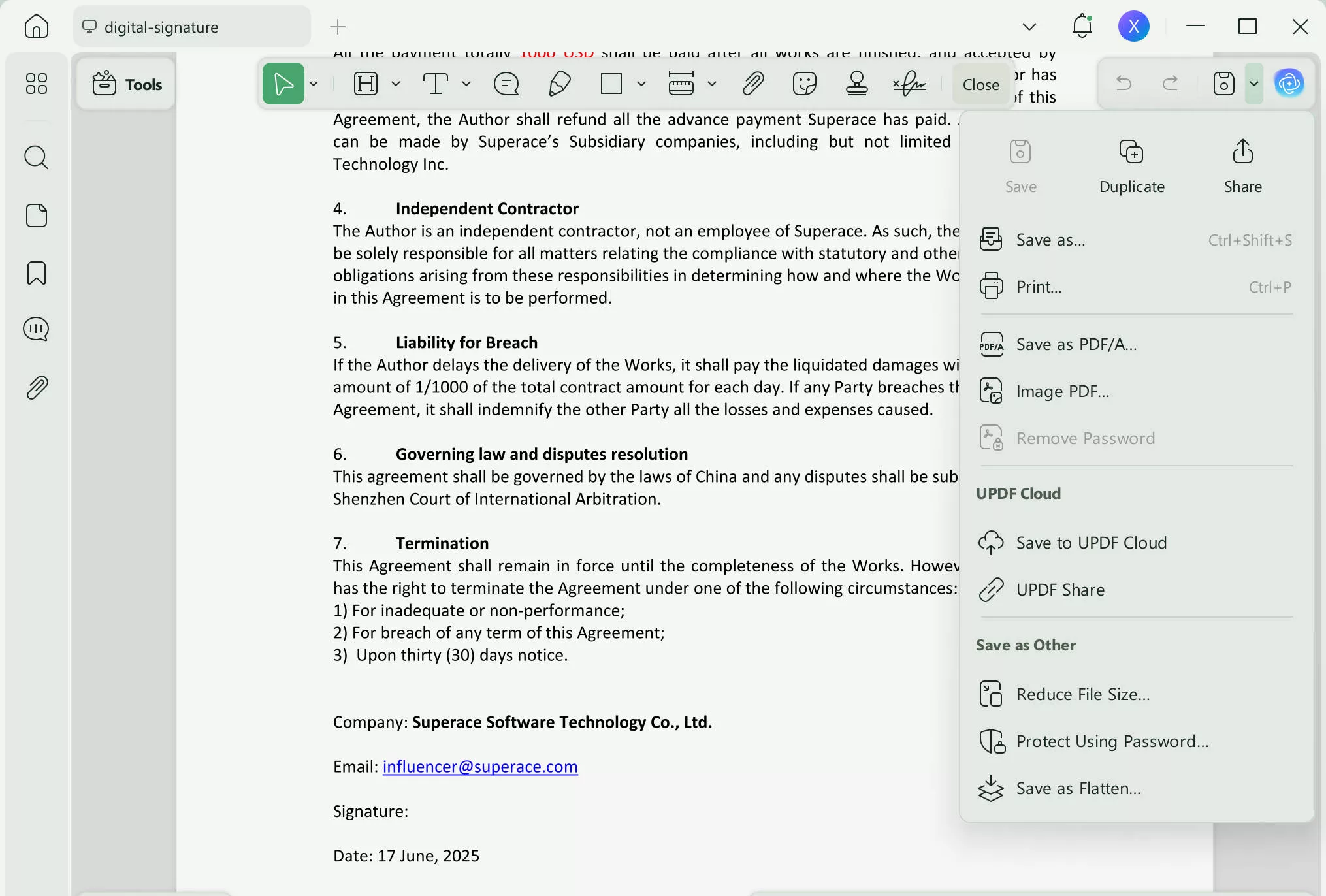The height and width of the screenshot is (896, 1326).
Task: Select the sticker tool icon
Action: click(x=804, y=84)
